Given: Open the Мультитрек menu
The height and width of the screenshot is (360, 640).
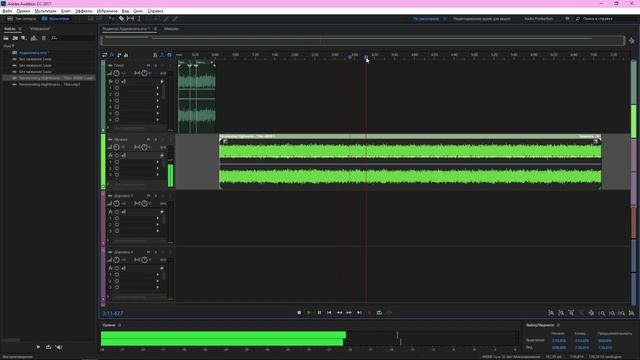Looking at the screenshot, I should (x=45, y=11).
